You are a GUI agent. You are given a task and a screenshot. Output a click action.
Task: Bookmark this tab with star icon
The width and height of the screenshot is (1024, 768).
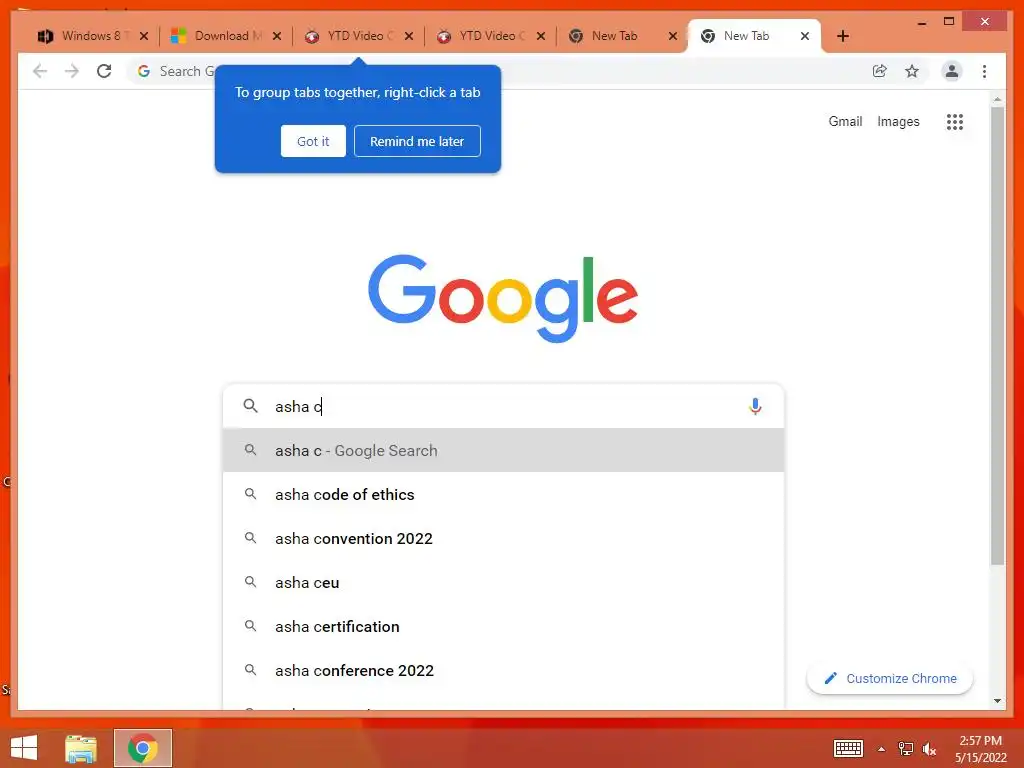tap(912, 71)
